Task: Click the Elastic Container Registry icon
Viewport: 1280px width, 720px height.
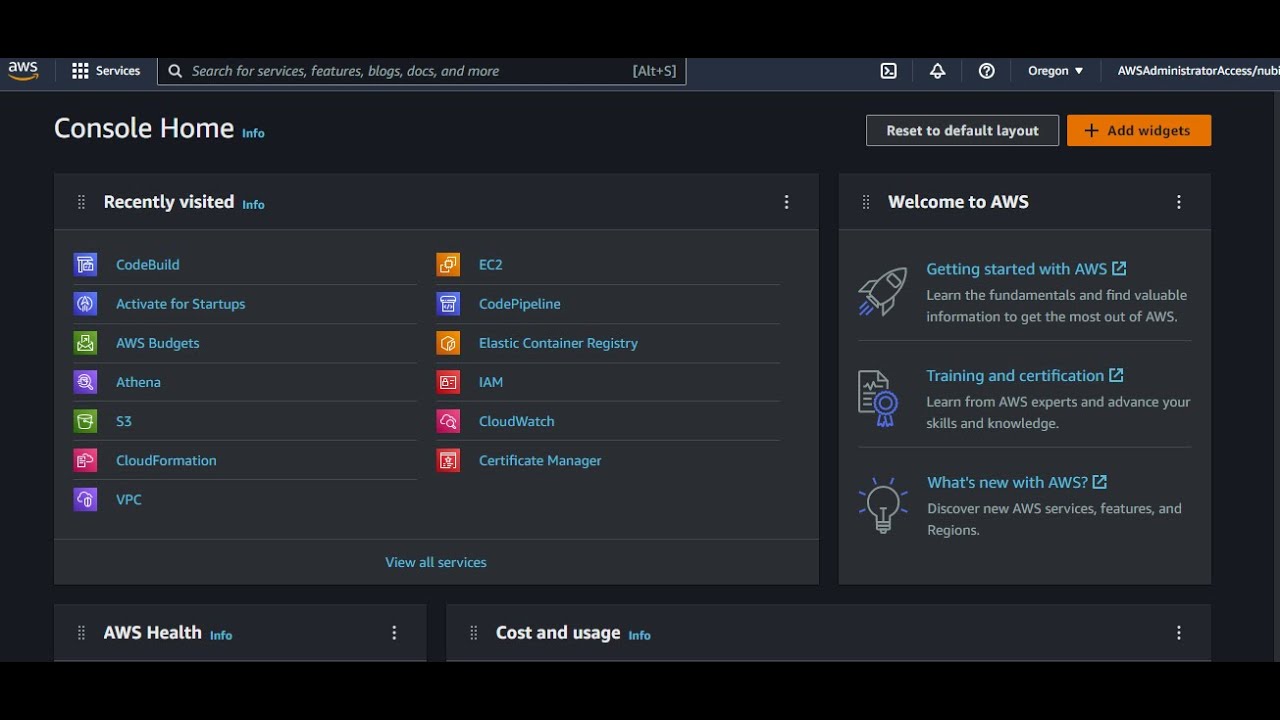Action: [448, 343]
